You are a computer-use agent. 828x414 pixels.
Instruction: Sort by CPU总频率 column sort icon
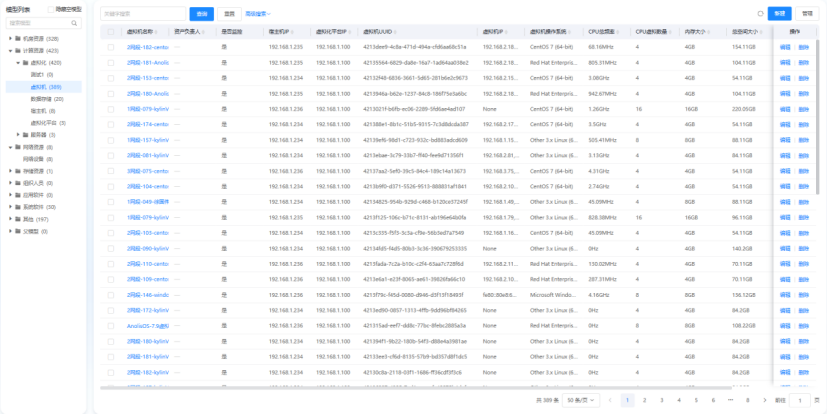tap(618, 32)
